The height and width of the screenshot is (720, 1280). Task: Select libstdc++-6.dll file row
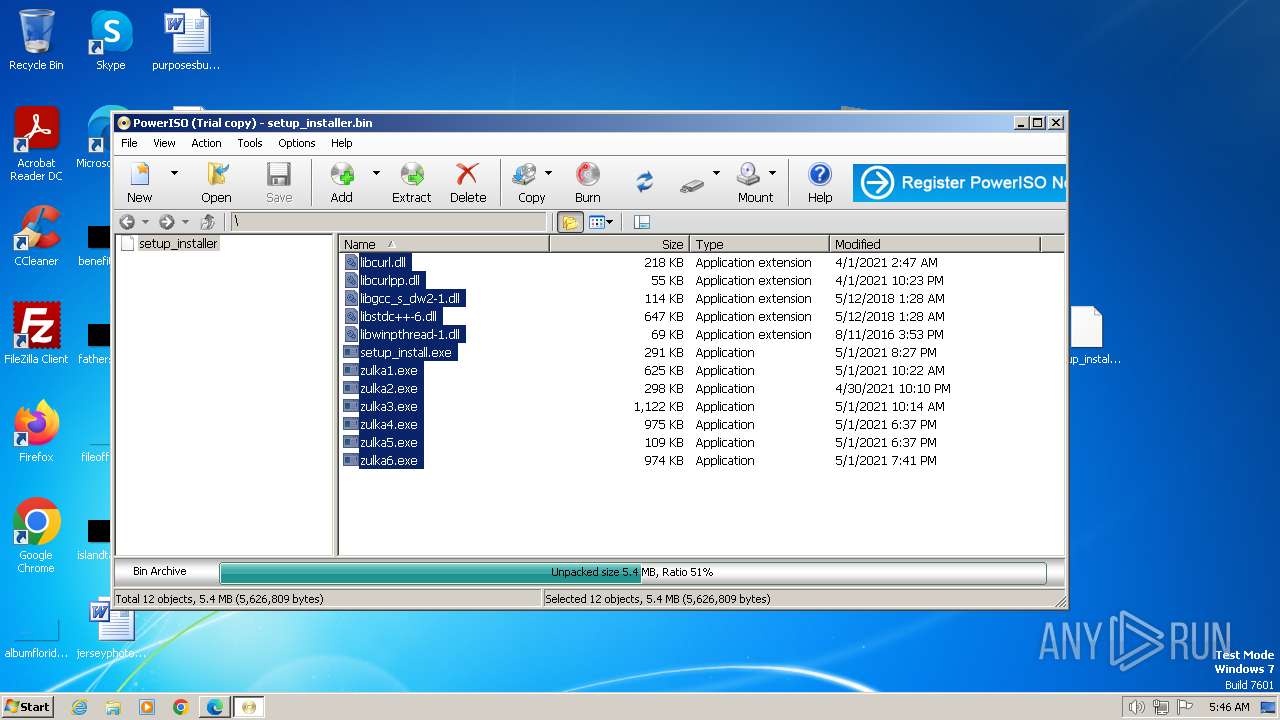(x=398, y=316)
